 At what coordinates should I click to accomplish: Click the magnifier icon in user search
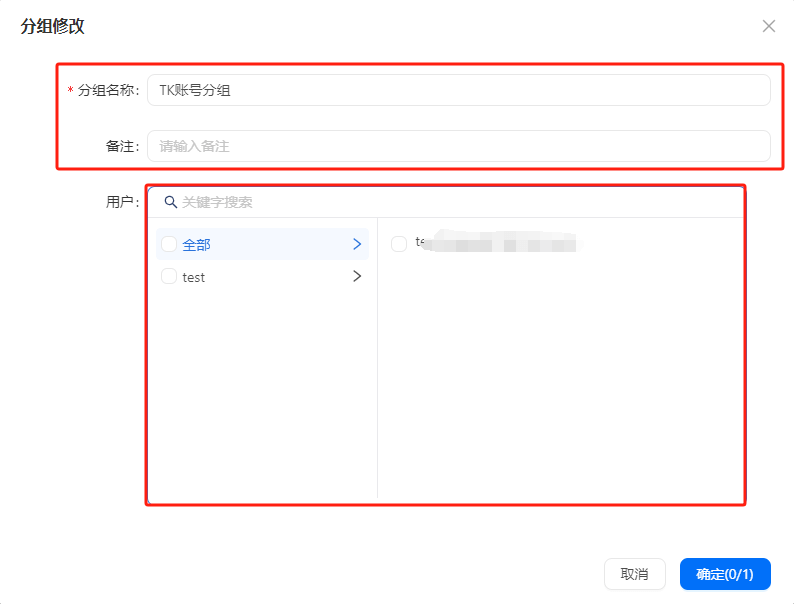(x=171, y=202)
